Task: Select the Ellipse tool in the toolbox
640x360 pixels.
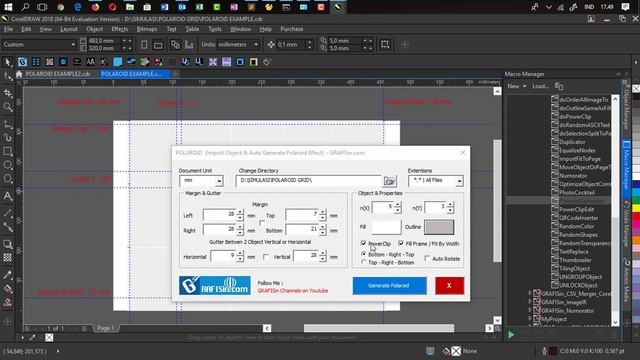Action: (x=8, y=165)
